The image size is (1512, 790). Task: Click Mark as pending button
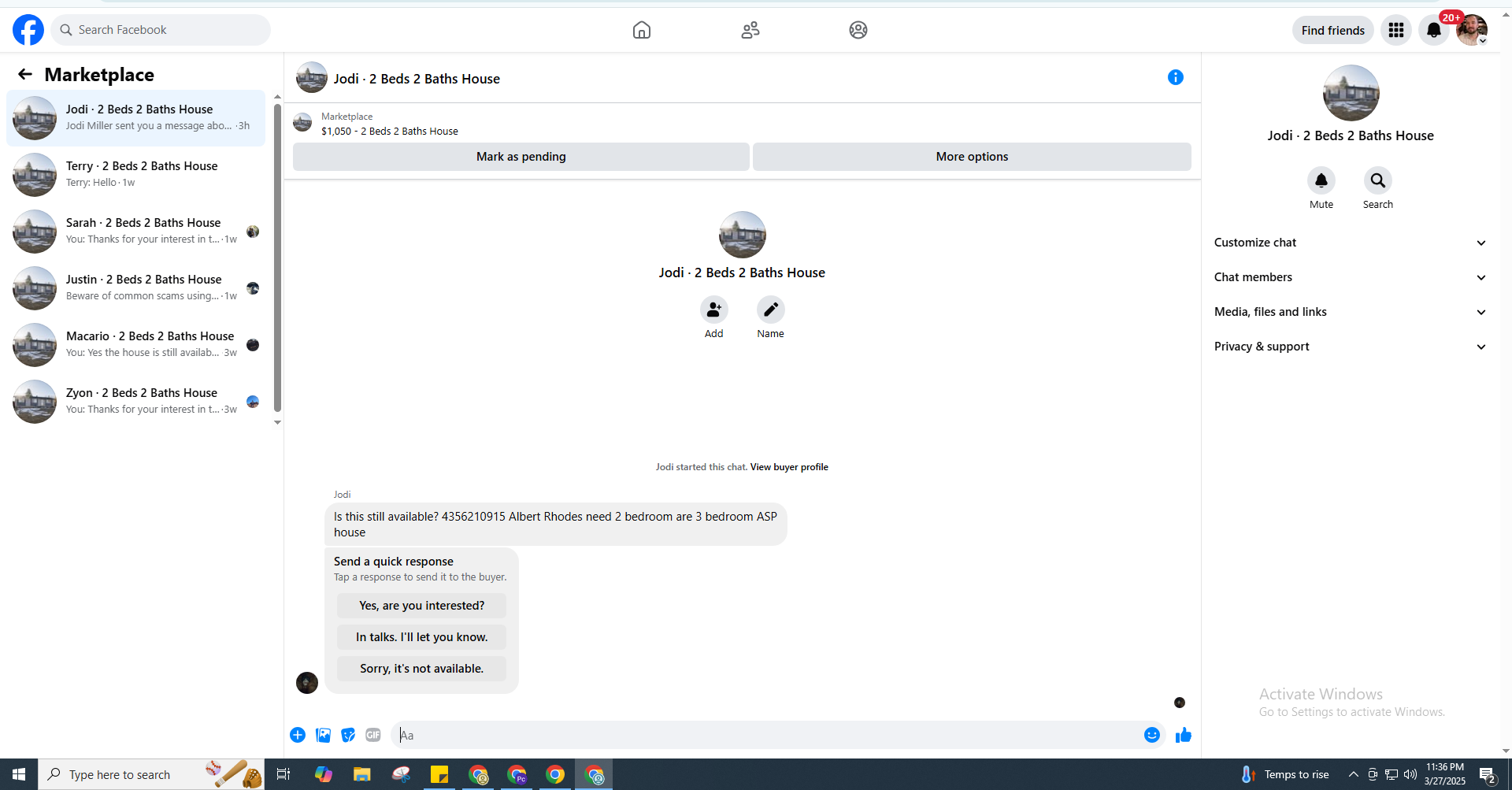(521, 157)
